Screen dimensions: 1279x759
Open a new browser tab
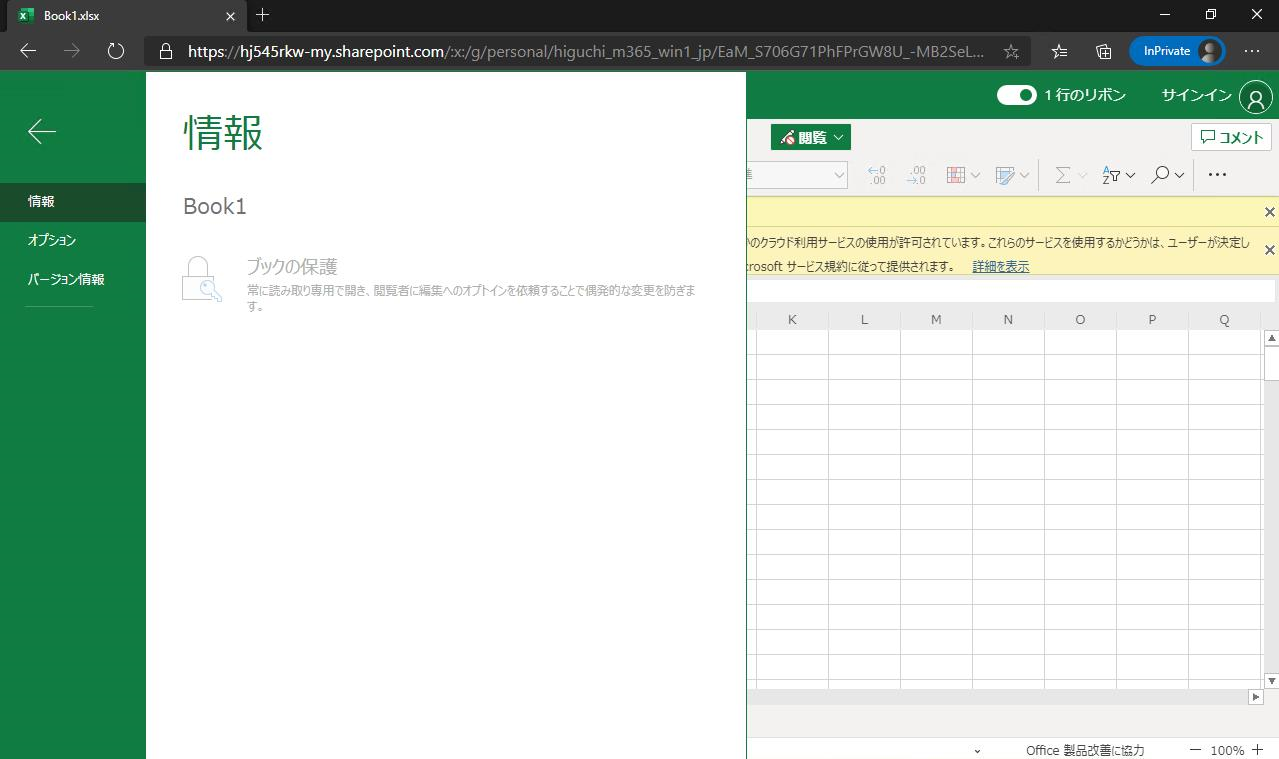point(262,15)
